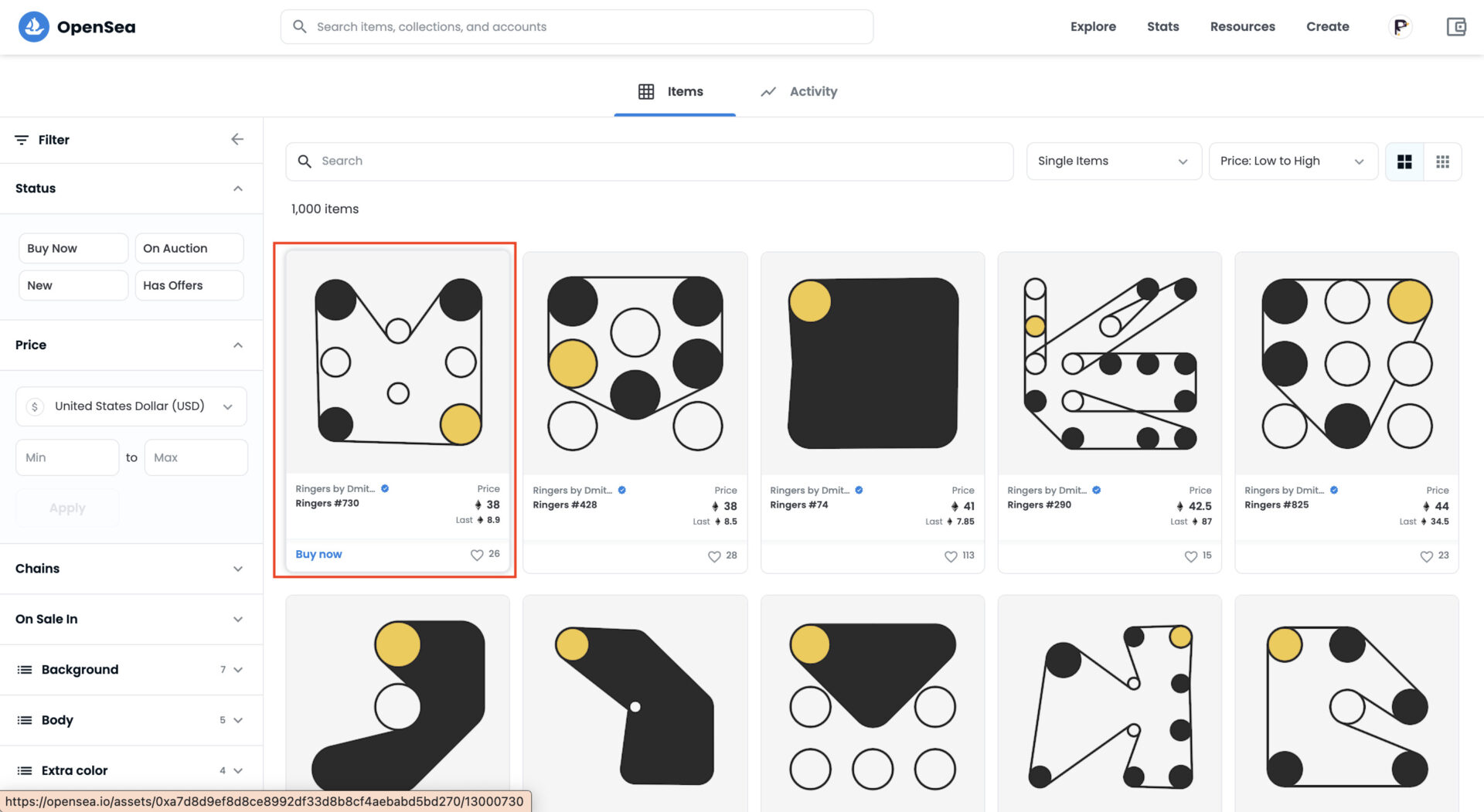Toggle the Buy Now status filter

tap(73, 248)
